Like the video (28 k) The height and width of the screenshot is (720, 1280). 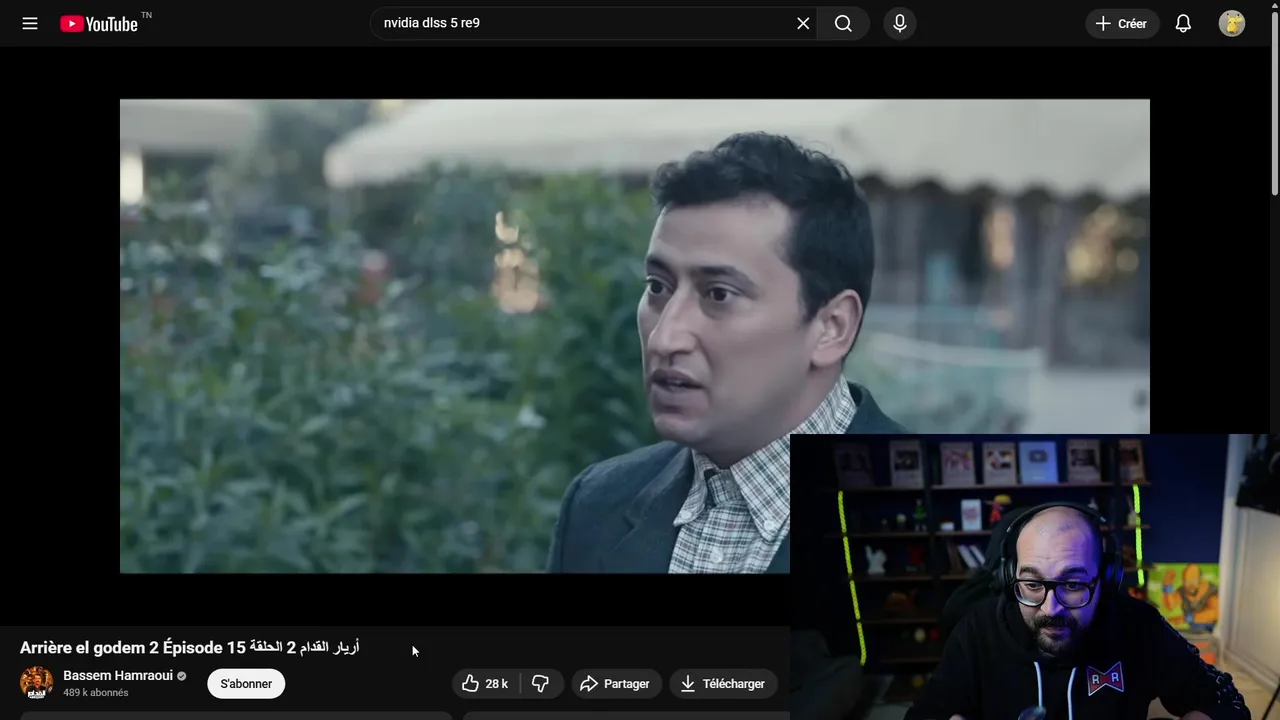pos(486,684)
